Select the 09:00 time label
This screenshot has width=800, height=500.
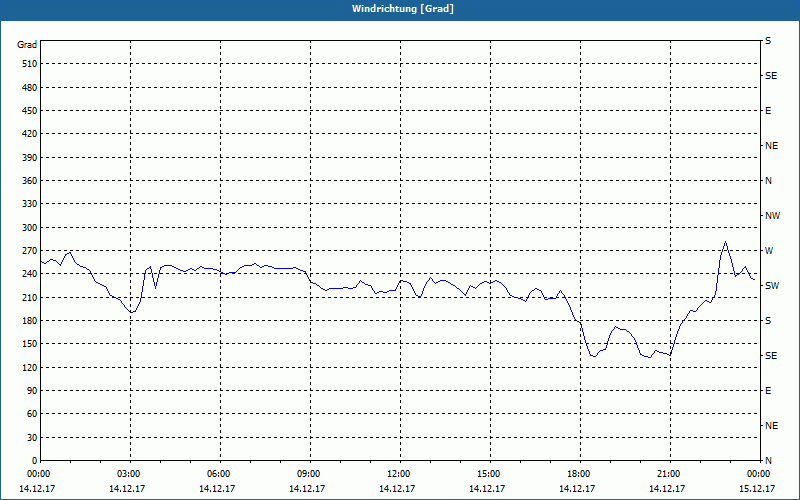(x=310, y=474)
